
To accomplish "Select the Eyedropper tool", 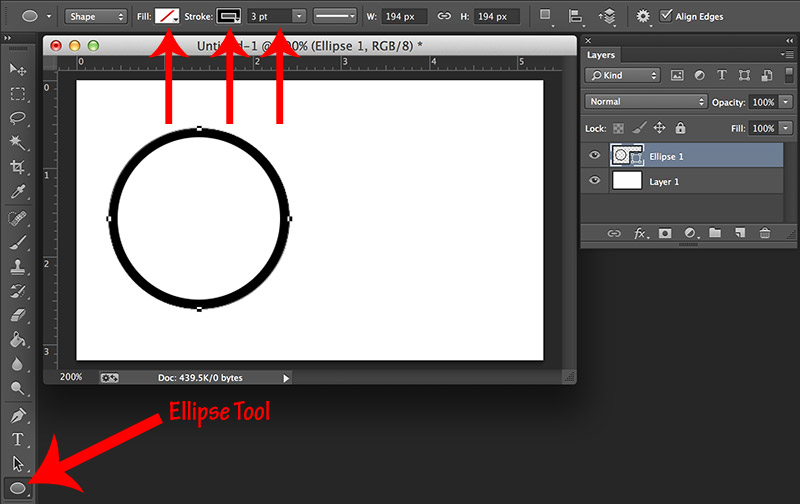I will point(18,192).
